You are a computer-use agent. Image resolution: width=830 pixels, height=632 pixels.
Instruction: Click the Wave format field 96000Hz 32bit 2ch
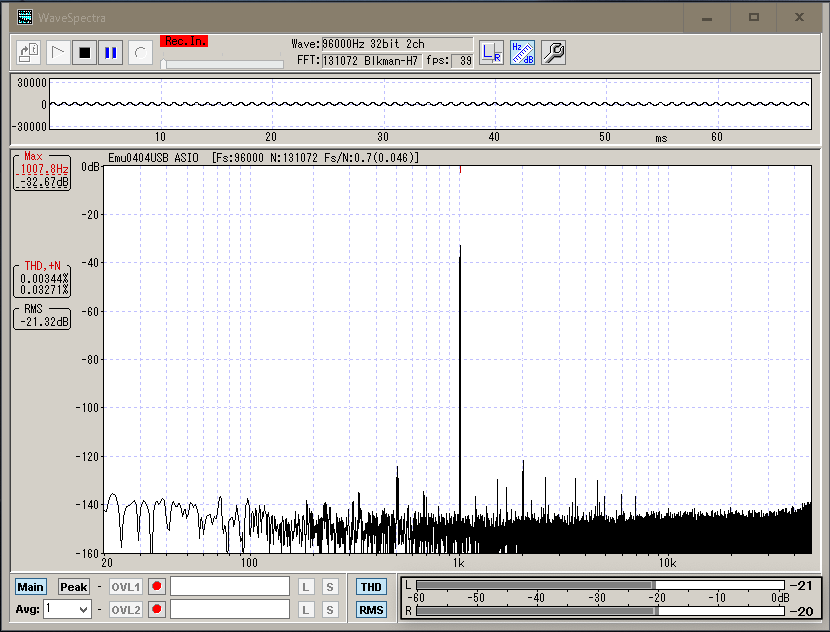(397, 44)
